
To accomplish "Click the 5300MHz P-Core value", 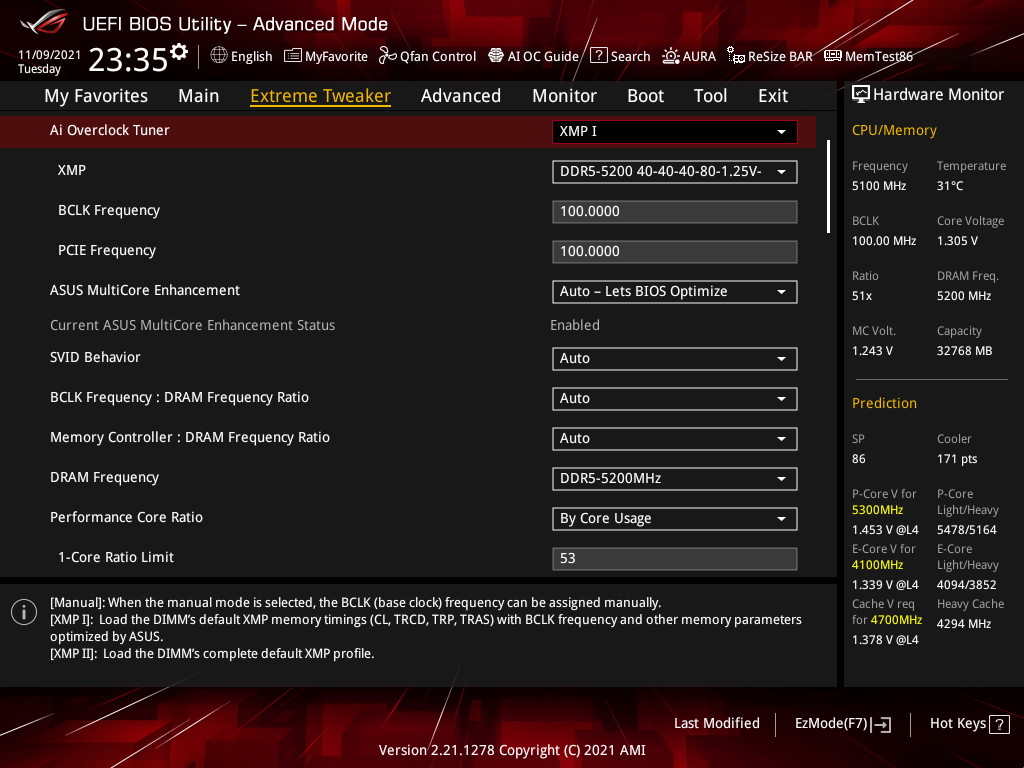I will point(878,510).
